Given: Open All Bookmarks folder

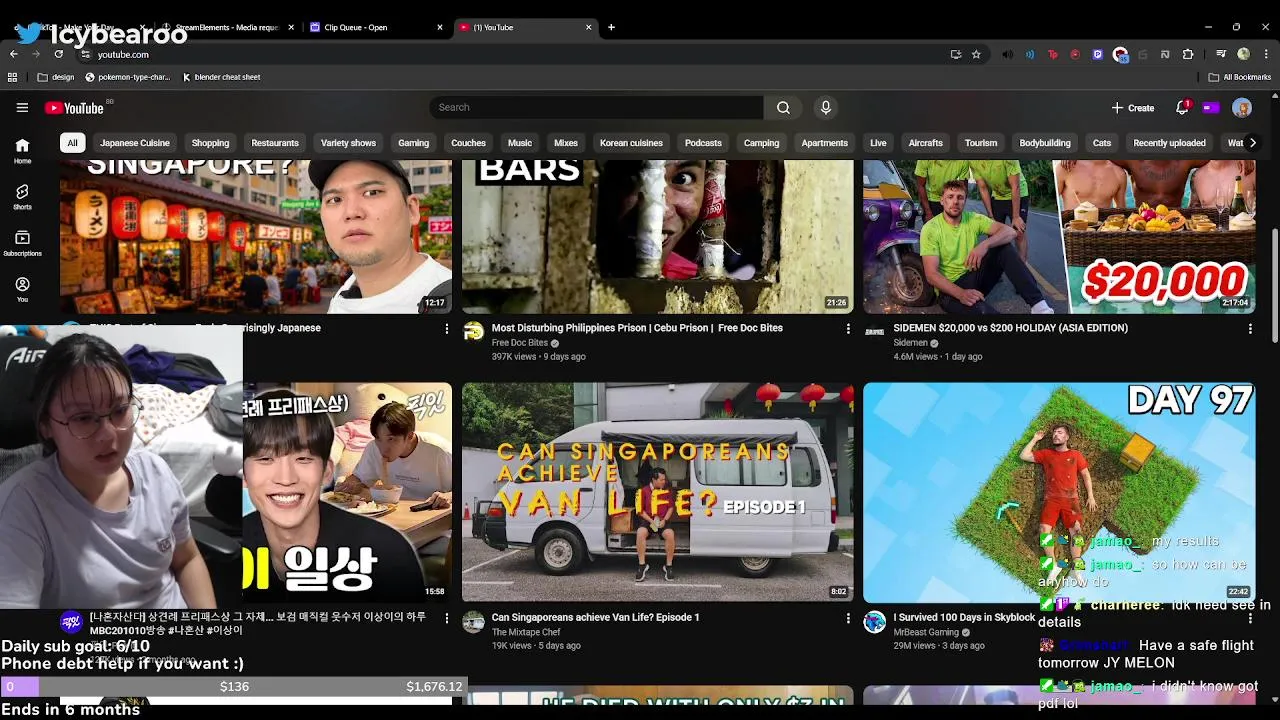Looking at the screenshot, I should click(1240, 77).
